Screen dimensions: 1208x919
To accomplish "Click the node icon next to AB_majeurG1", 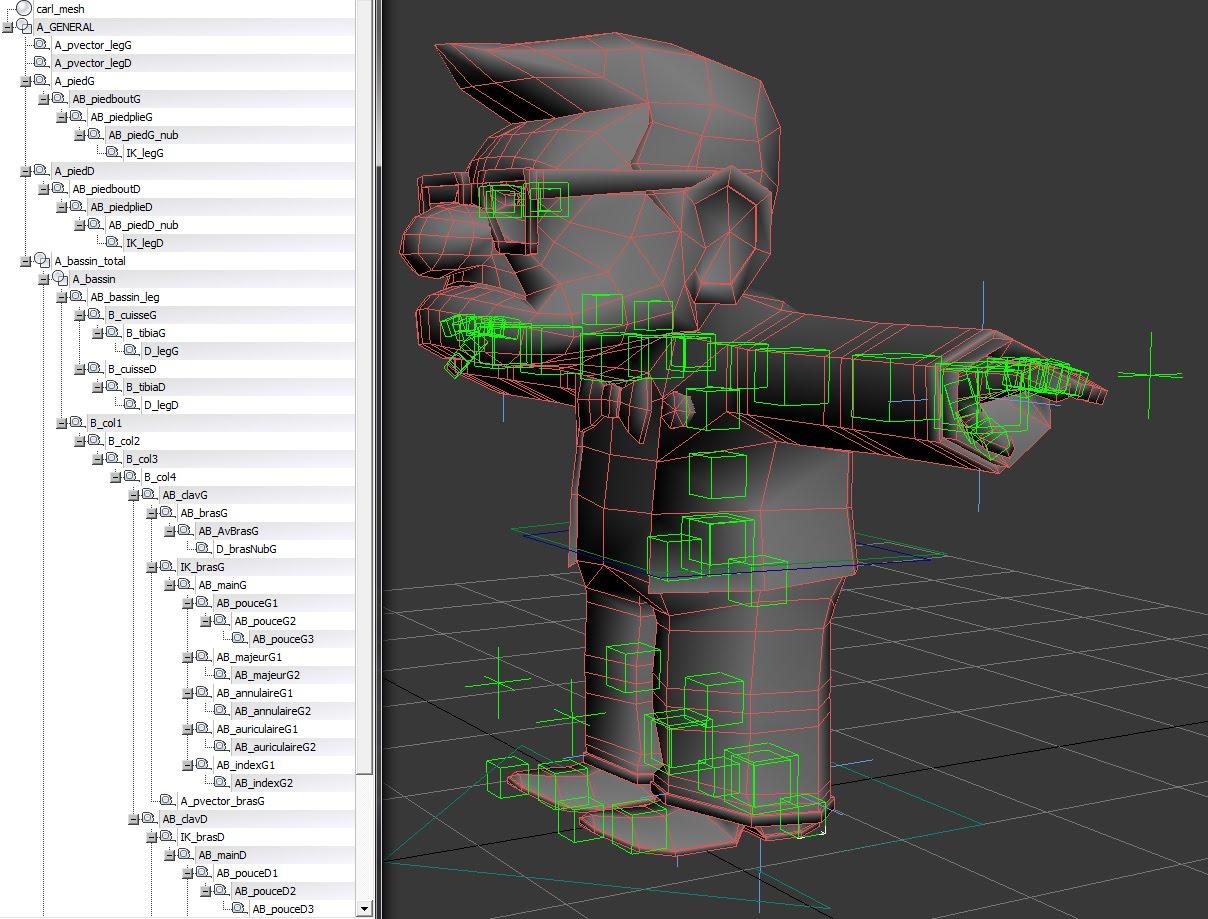I will [x=203, y=657].
